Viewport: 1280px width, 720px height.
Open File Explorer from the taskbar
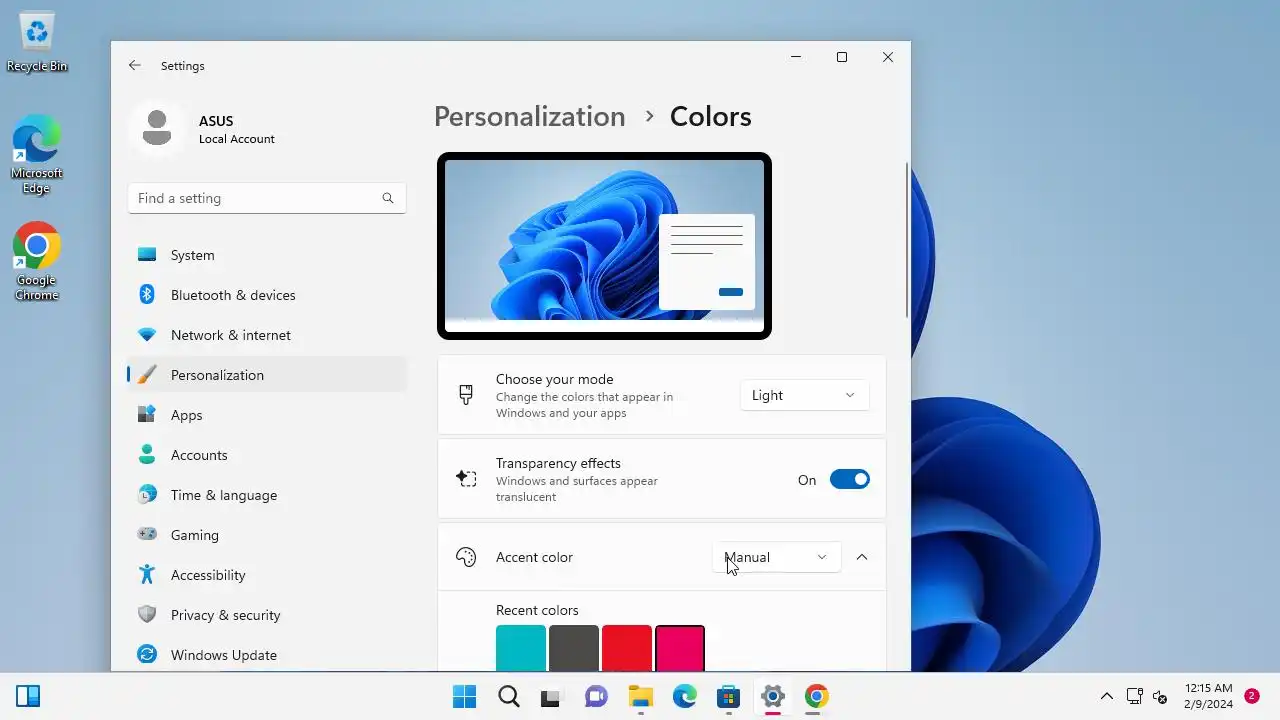coord(640,696)
